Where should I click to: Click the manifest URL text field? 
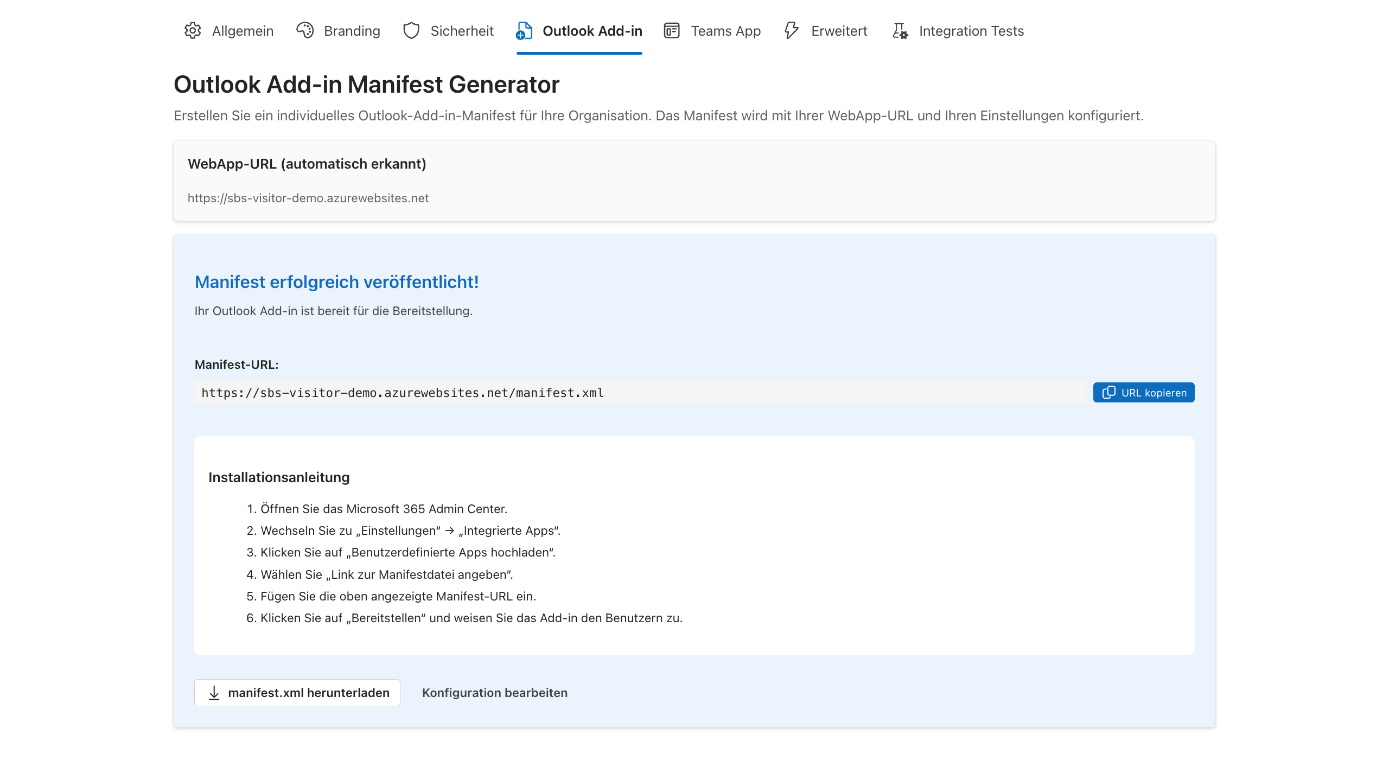coord(638,393)
